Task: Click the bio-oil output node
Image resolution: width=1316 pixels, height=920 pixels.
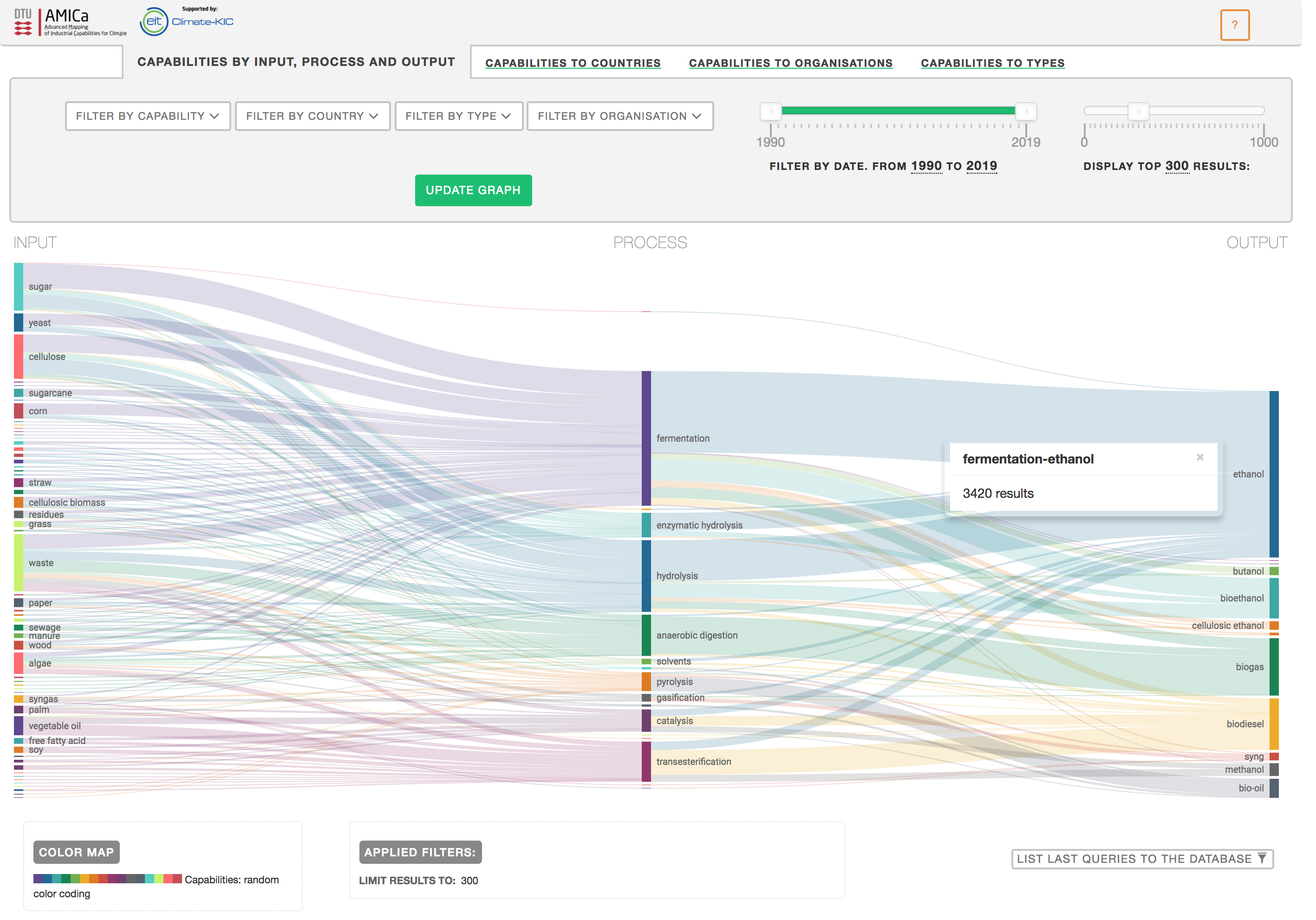Action: [x=1287, y=796]
